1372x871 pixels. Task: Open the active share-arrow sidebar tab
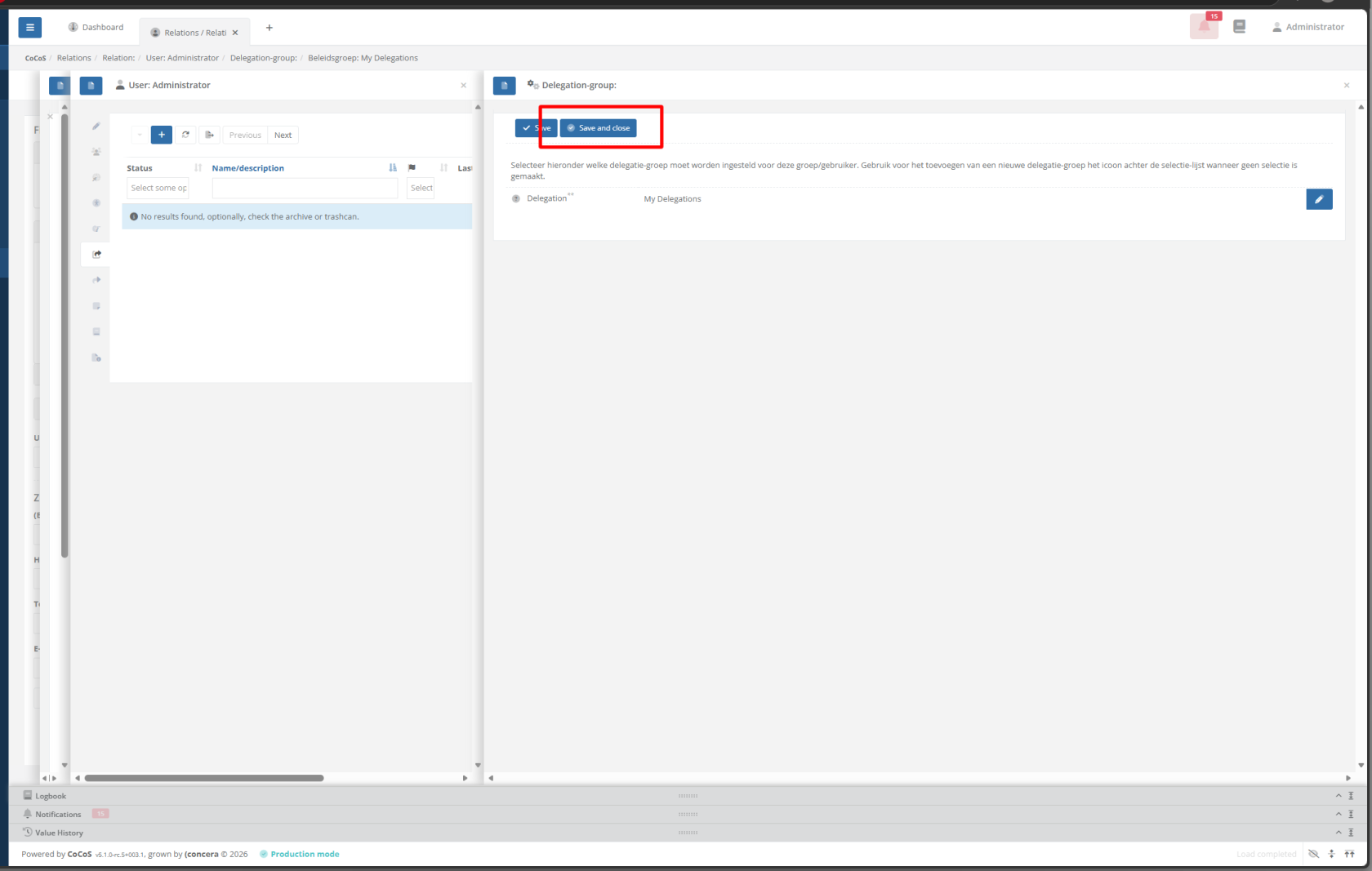coord(96,254)
